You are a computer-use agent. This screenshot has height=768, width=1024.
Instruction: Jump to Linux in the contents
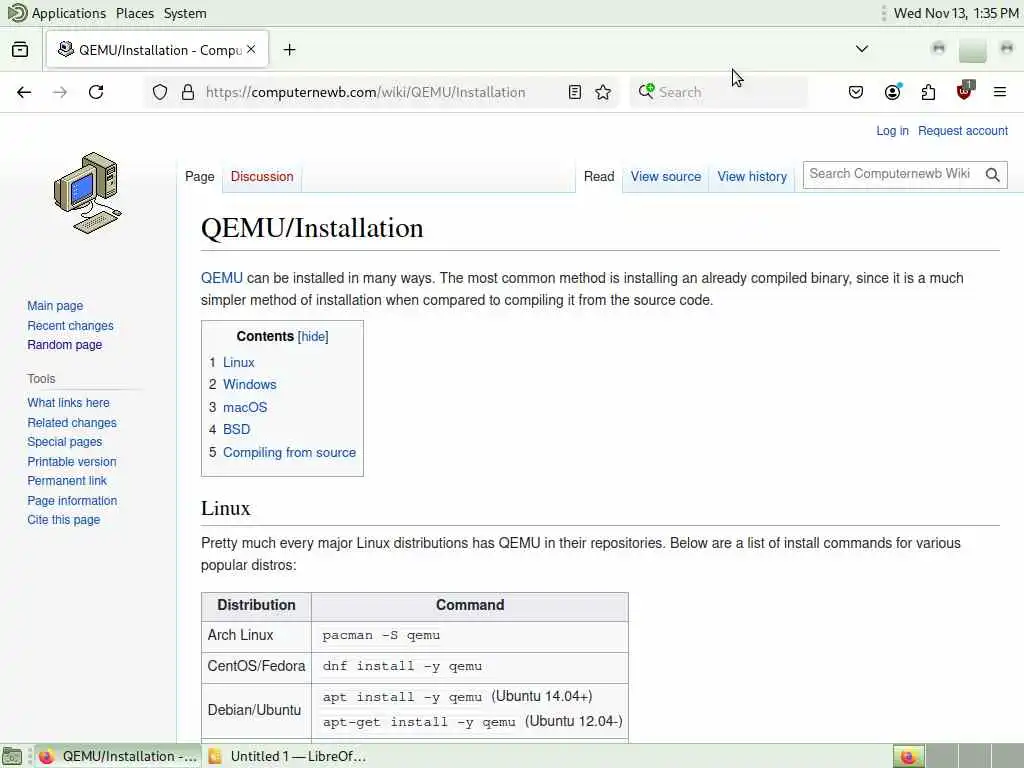(238, 362)
